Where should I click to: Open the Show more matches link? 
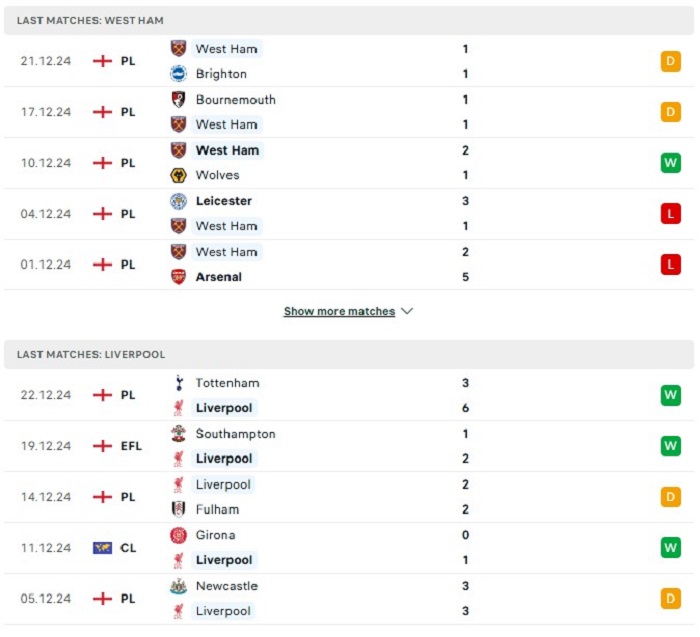pos(339,311)
